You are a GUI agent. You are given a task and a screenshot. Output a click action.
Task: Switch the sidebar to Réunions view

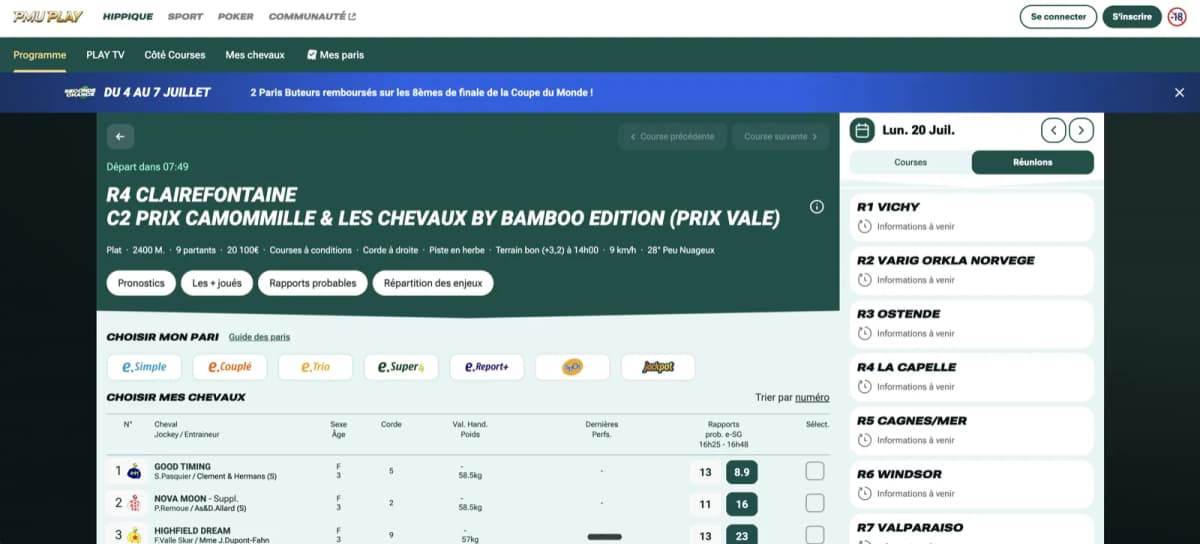(1033, 162)
